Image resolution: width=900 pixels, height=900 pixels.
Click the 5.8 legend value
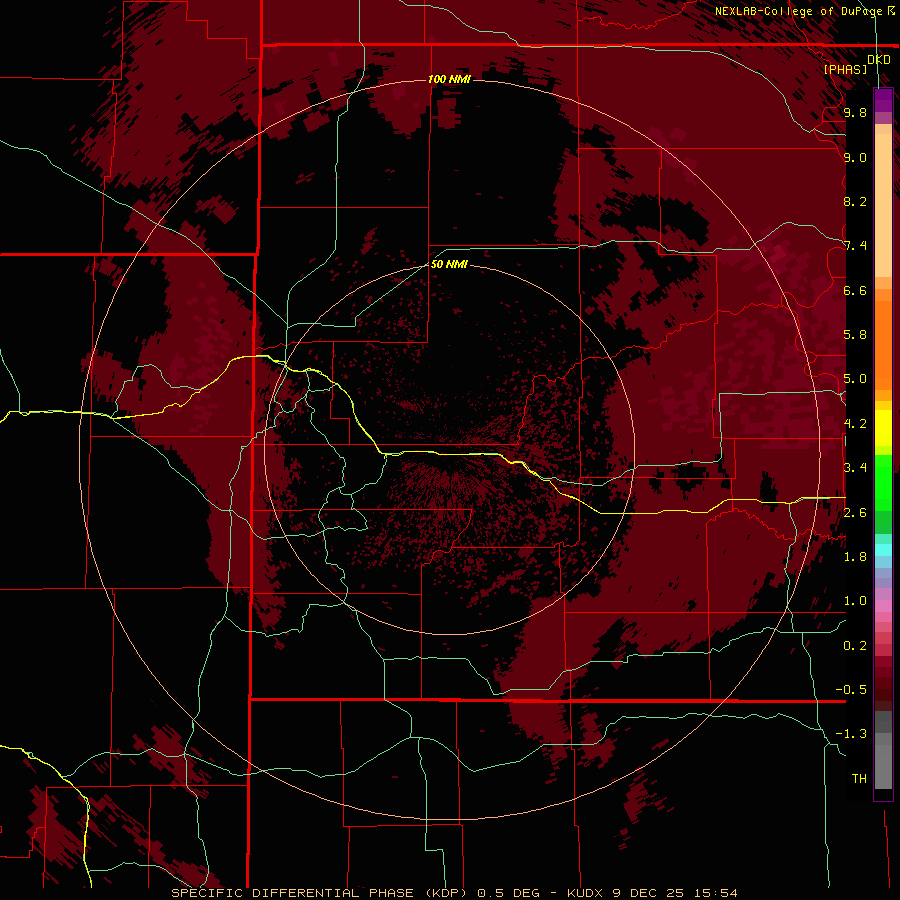pyautogui.click(x=855, y=335)
